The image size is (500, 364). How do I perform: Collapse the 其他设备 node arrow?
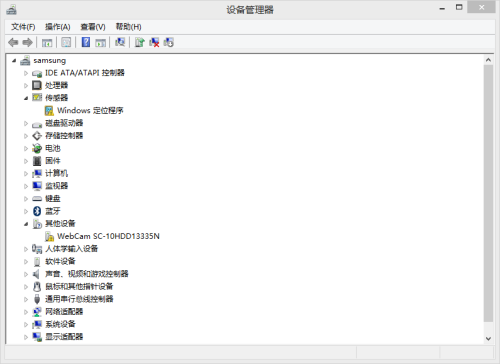point(26,224)
